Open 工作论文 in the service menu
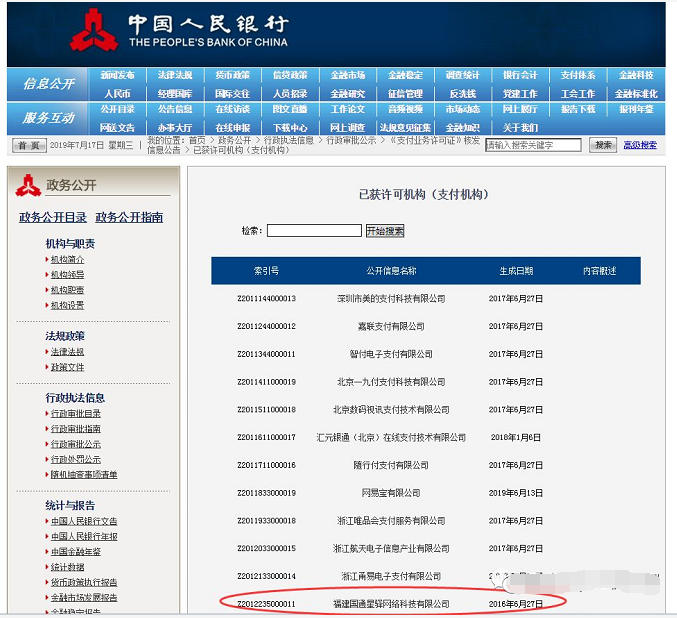 tap(348, 109)
